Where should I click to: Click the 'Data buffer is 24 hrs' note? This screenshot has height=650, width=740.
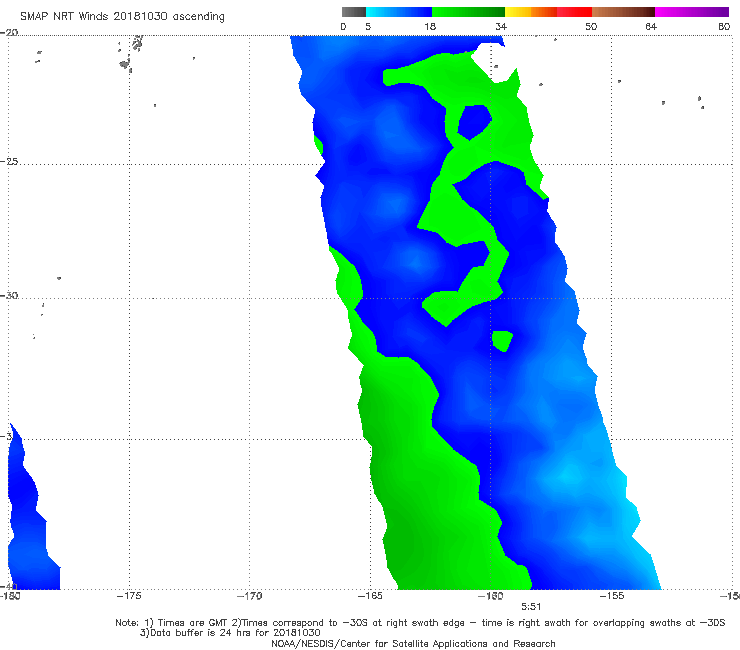point(230,633)
